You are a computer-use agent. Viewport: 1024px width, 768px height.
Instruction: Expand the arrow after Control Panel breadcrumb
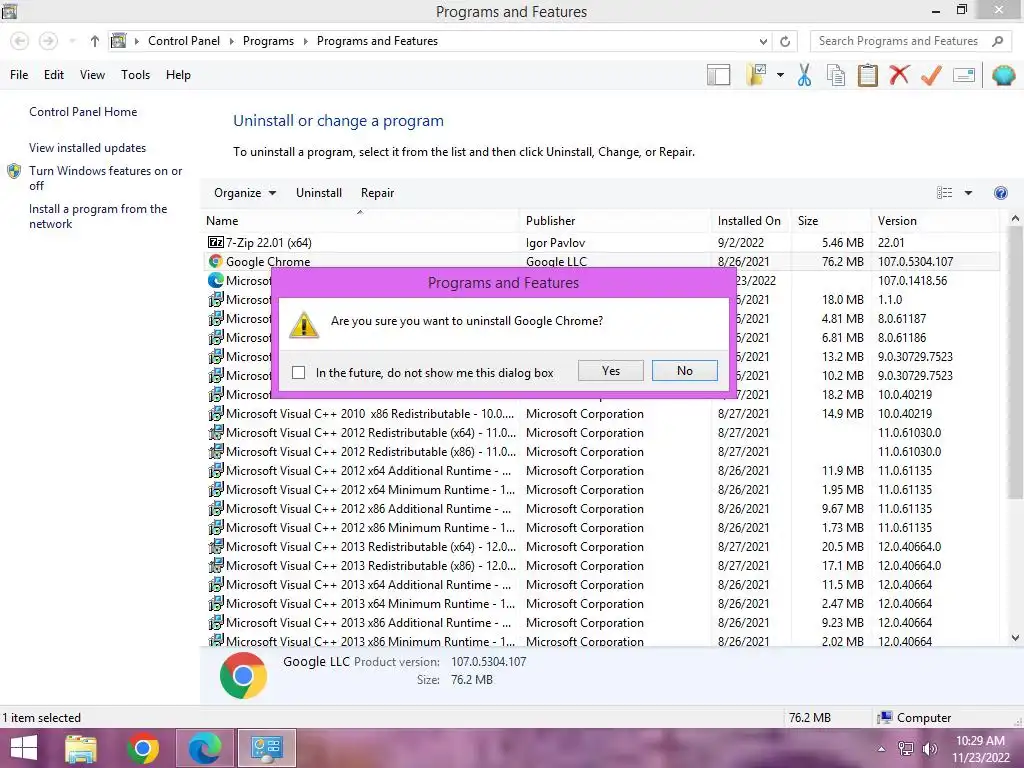[231, 41]
